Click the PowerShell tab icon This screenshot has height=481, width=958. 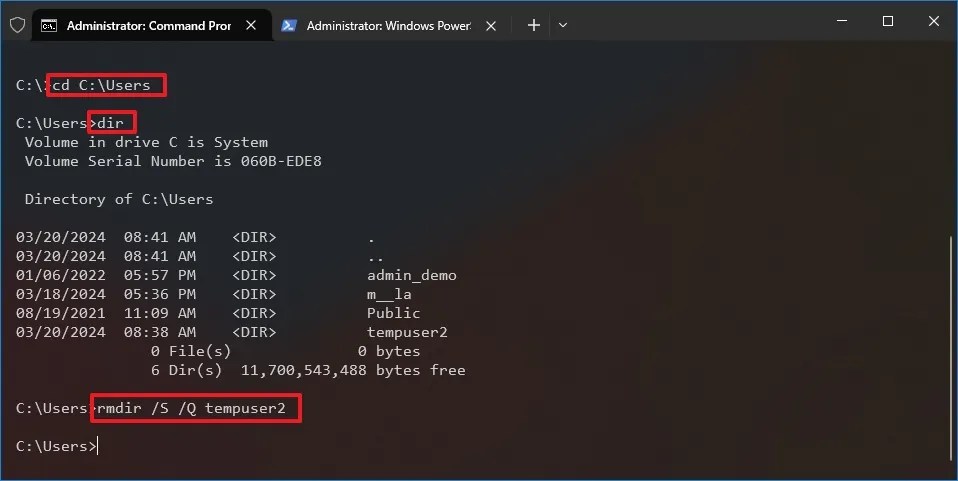289,26
